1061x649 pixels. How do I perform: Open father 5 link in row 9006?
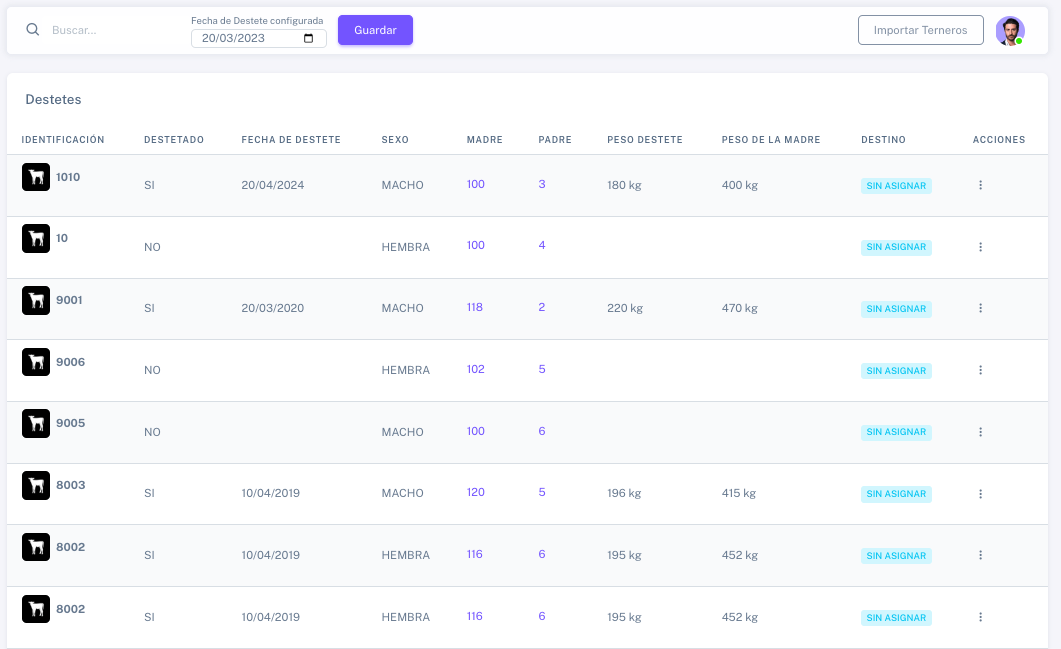[x=542, y=369]
